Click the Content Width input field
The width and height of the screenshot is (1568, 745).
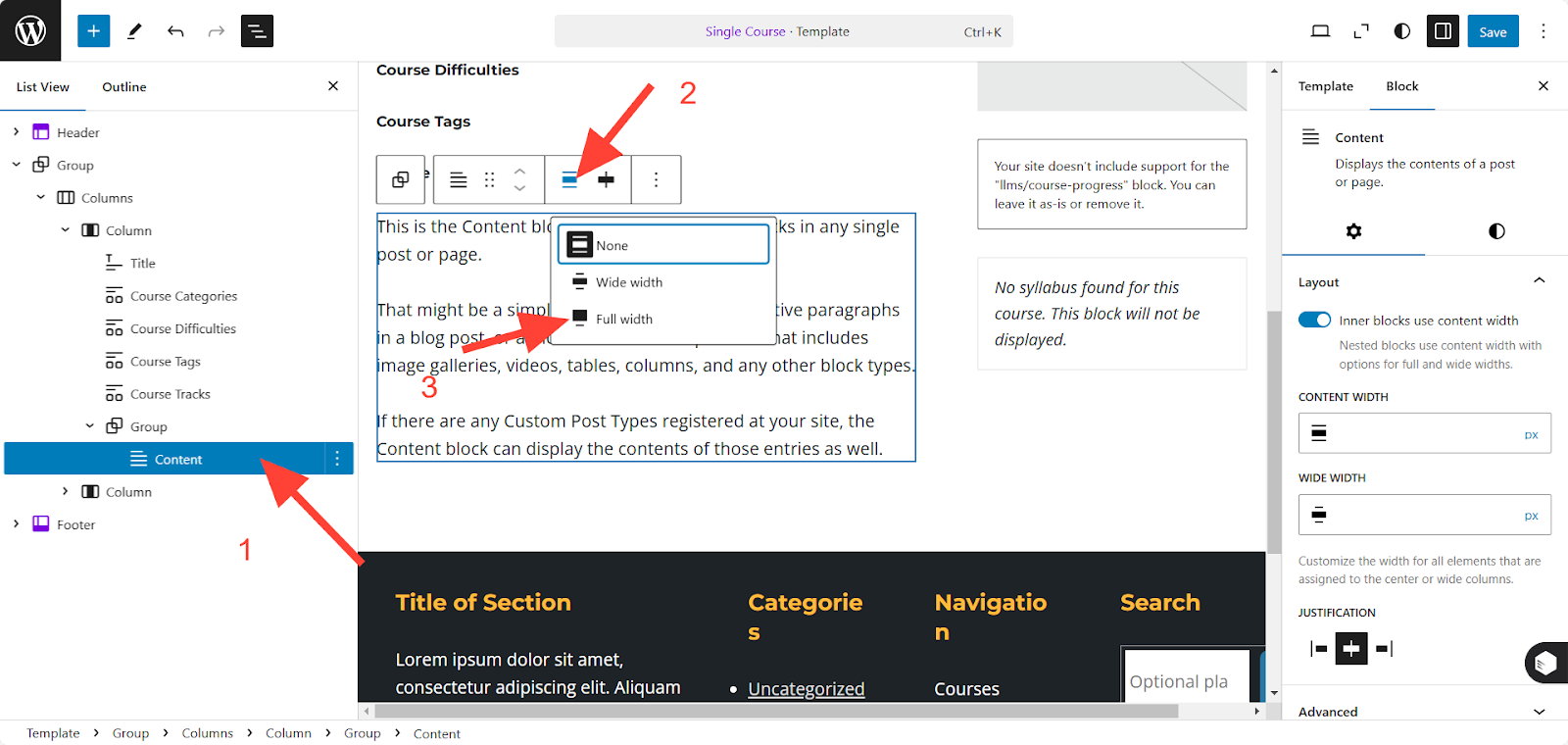pyautogui.click(x=1416, y=433)
